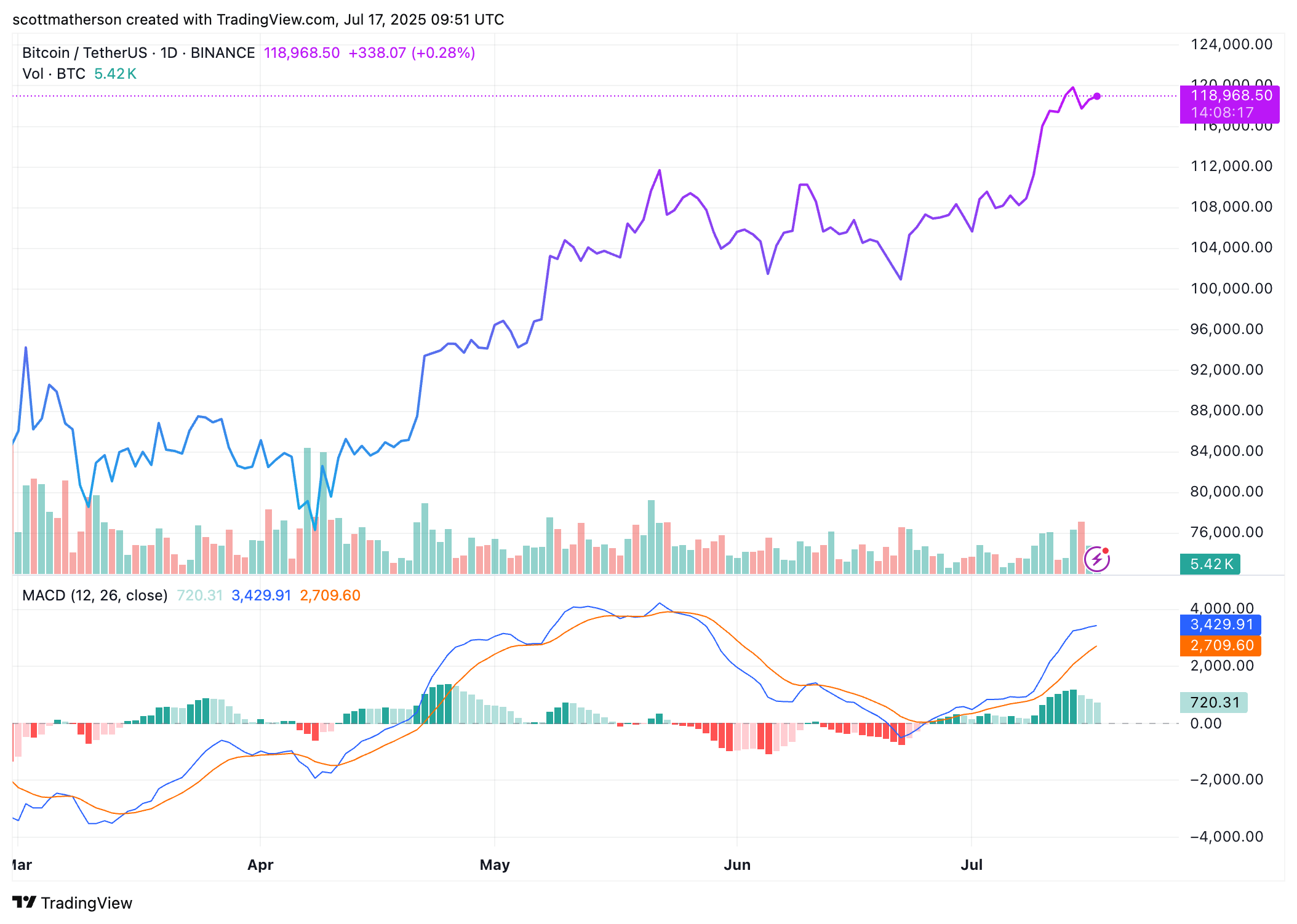Click the Apr label on time axis
This screenshot has height=924, width=1297.
tap(260, 865)
